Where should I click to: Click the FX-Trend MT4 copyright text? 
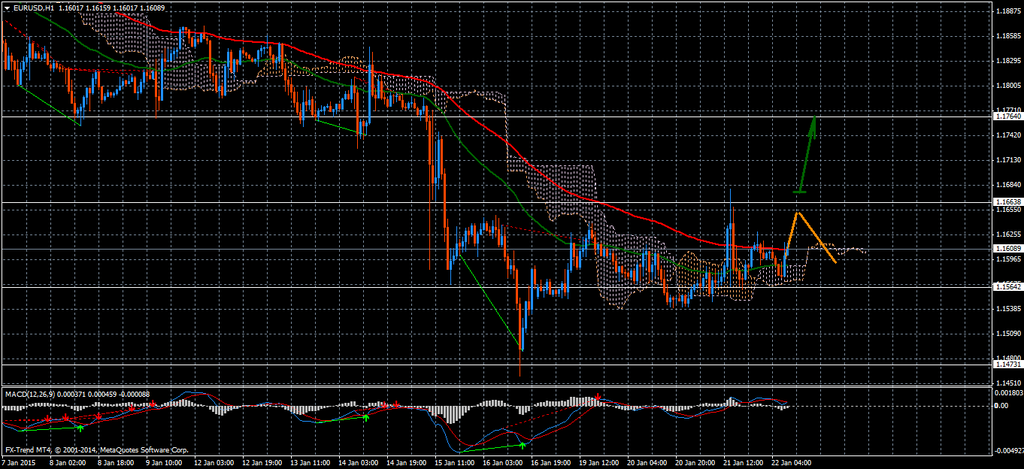[x=75, y=450]
